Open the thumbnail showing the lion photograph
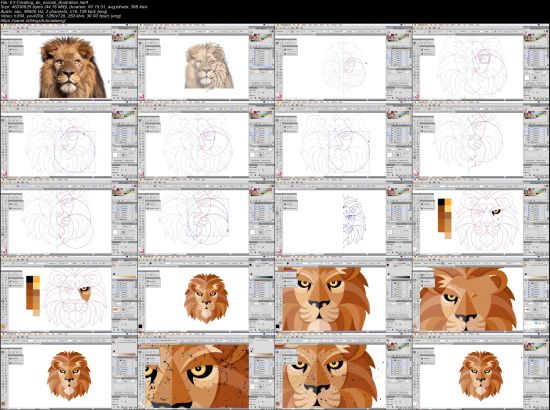This screenshot has width=550, height=410. [x=69, y=62]
